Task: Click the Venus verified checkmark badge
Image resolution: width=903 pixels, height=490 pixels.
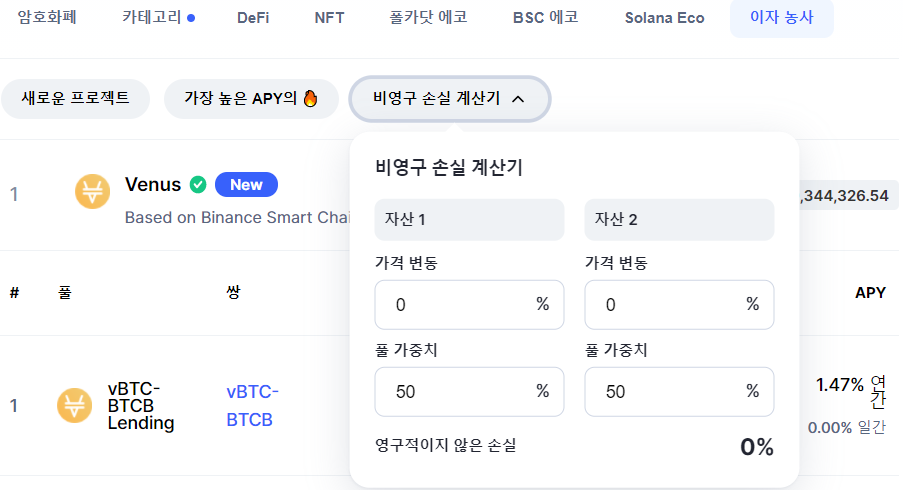Action: pos(198,185)
